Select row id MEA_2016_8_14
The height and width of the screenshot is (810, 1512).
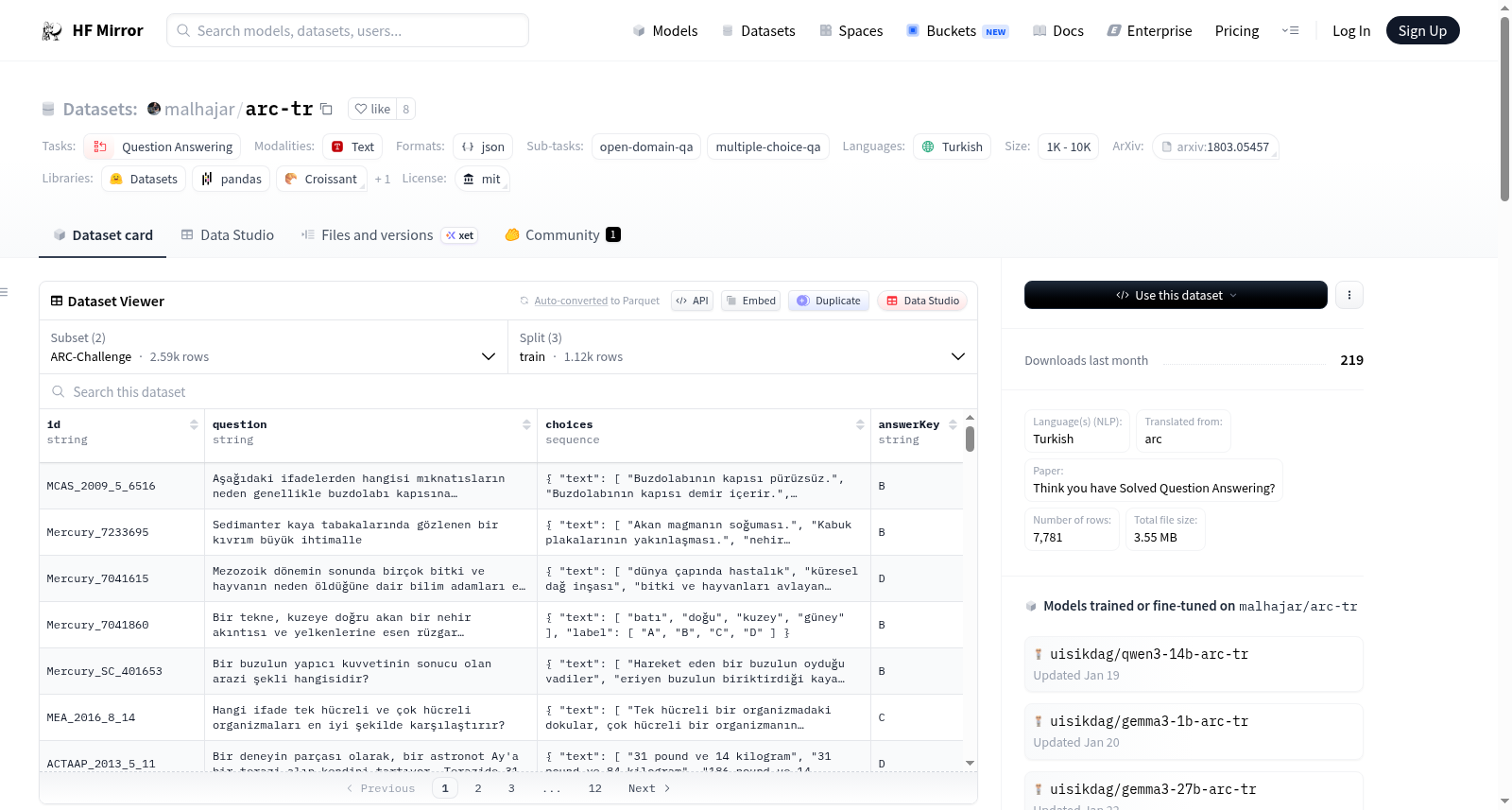(x=92, y=717)
